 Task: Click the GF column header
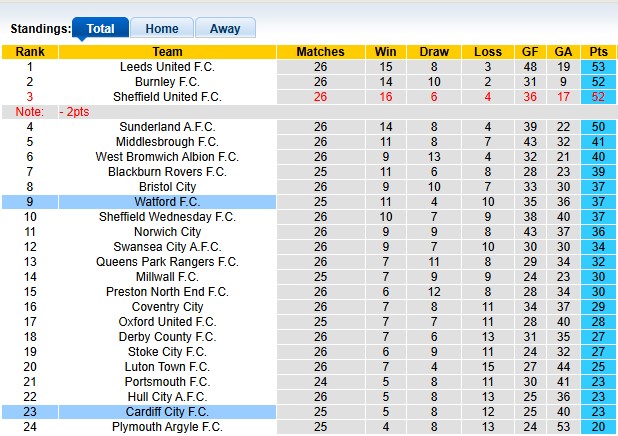point(530,52)
